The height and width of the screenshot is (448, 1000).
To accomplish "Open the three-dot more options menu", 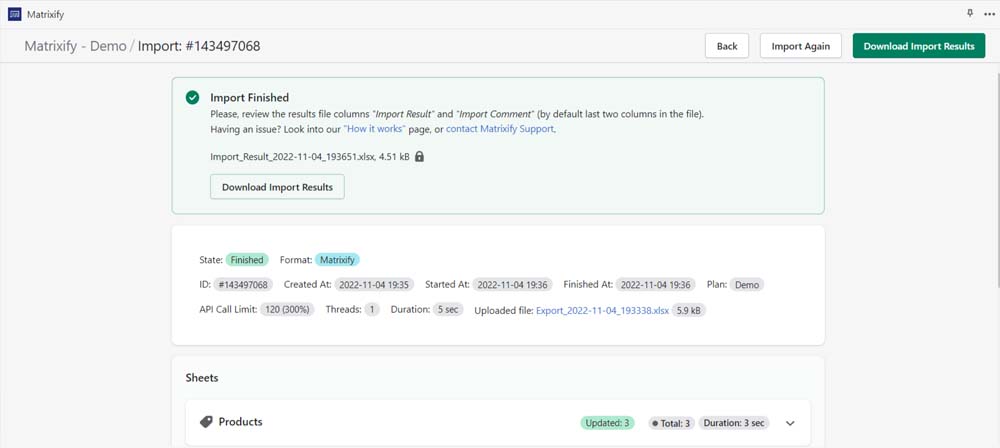I will point(989,13).
